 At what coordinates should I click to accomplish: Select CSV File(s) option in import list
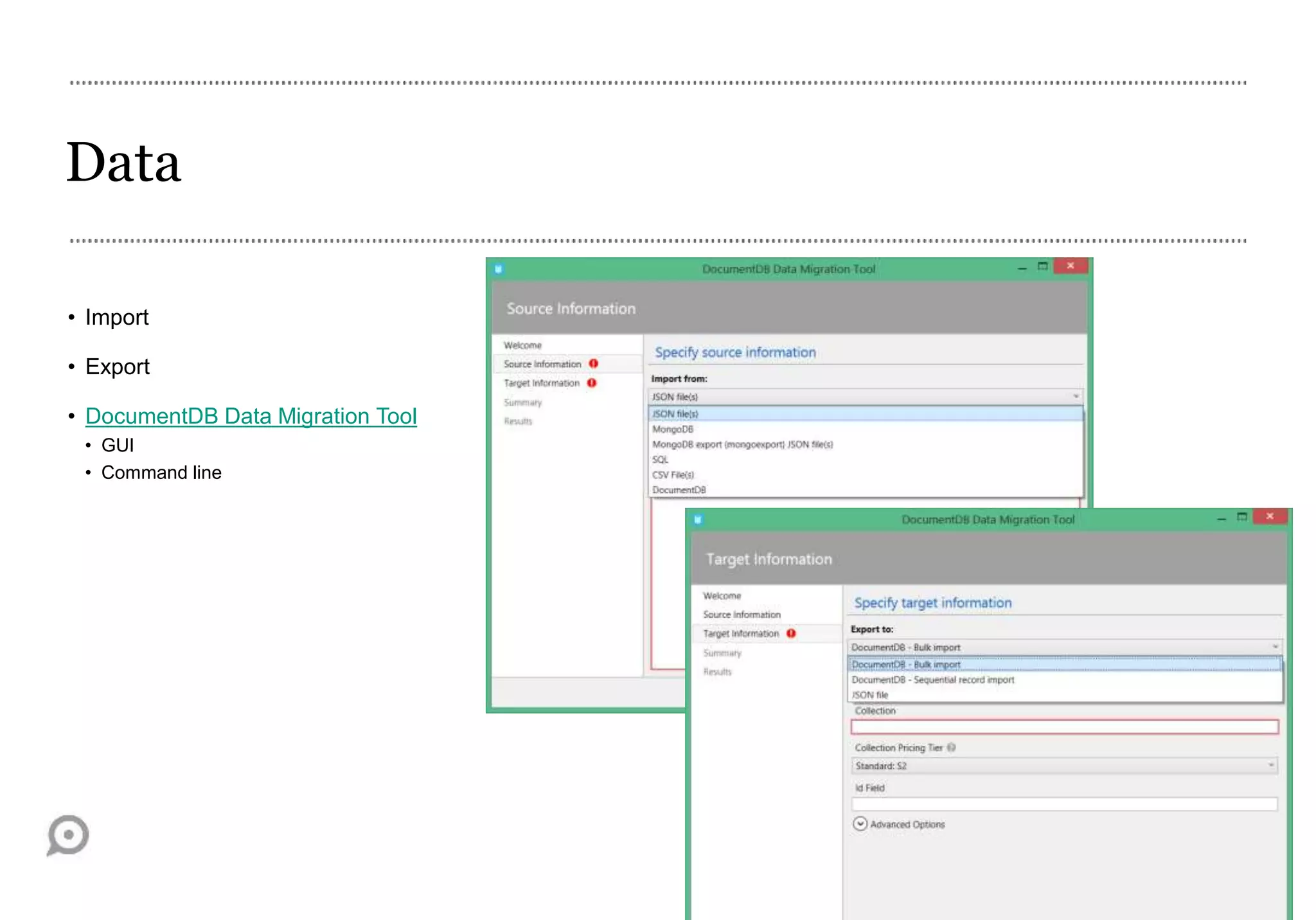(x=866, y=475)
